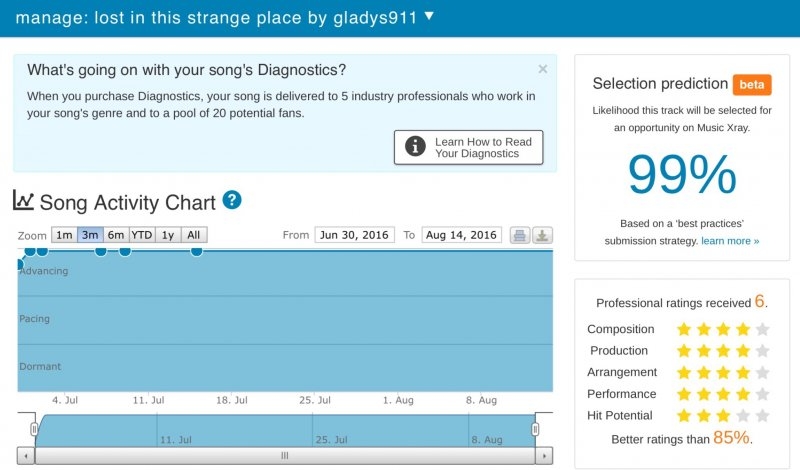Download the chart using the export icon
Viewport: 800px width, 470px height.
pyautogui.click(x=541, y=235)
